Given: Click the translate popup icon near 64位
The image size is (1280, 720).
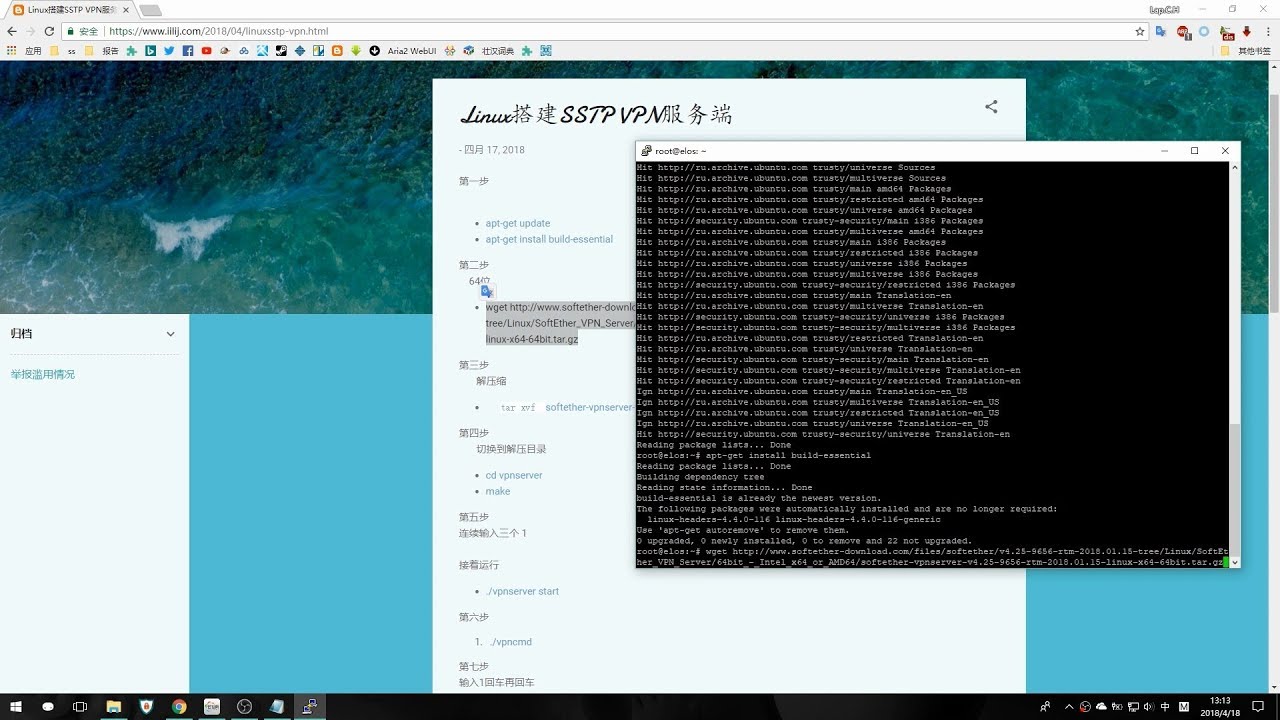Looking at the screenshot, I should 487,291.
